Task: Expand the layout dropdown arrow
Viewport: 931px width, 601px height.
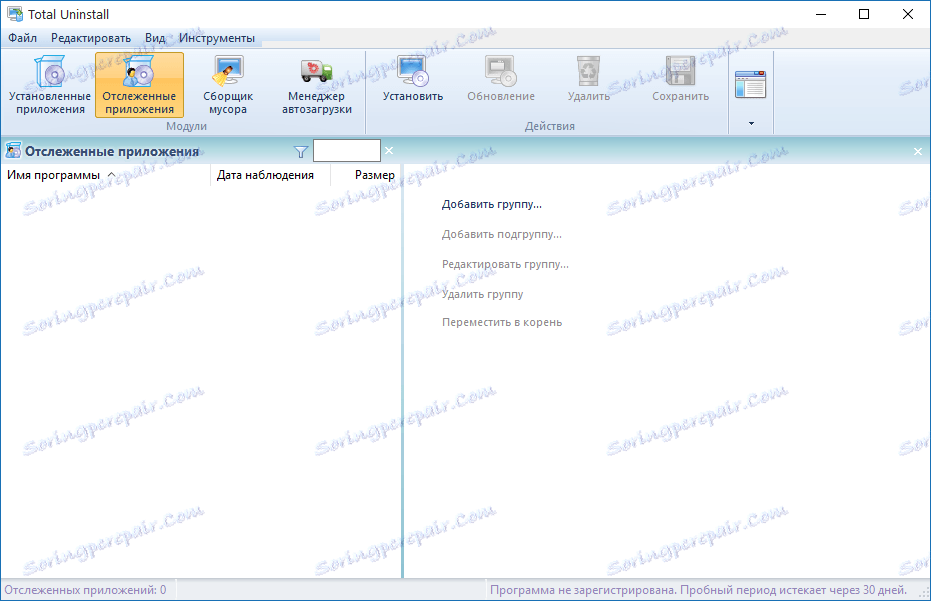Action: pyautogui.click(x=751, y=124)
